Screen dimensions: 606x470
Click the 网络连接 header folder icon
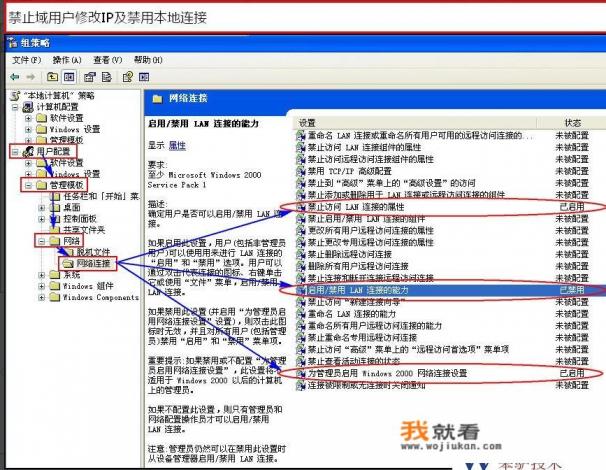pos(157,99)
